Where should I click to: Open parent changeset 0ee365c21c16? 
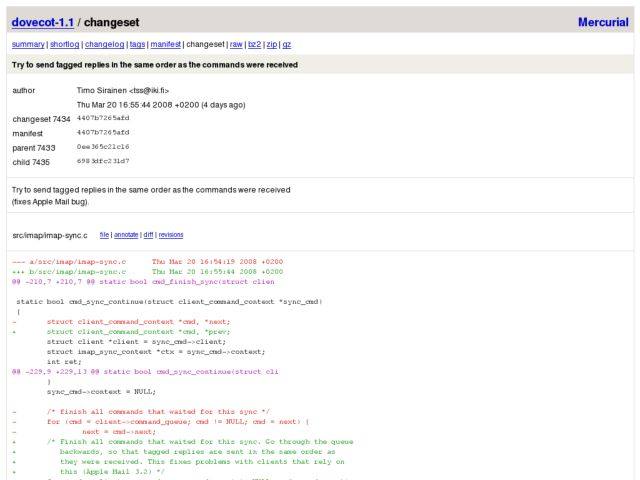[103, 147]
